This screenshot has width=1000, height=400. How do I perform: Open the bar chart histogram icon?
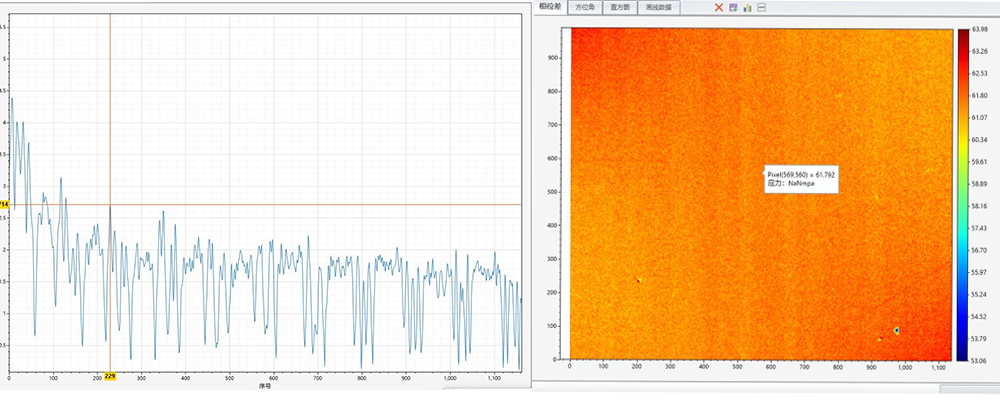point(747,8)
